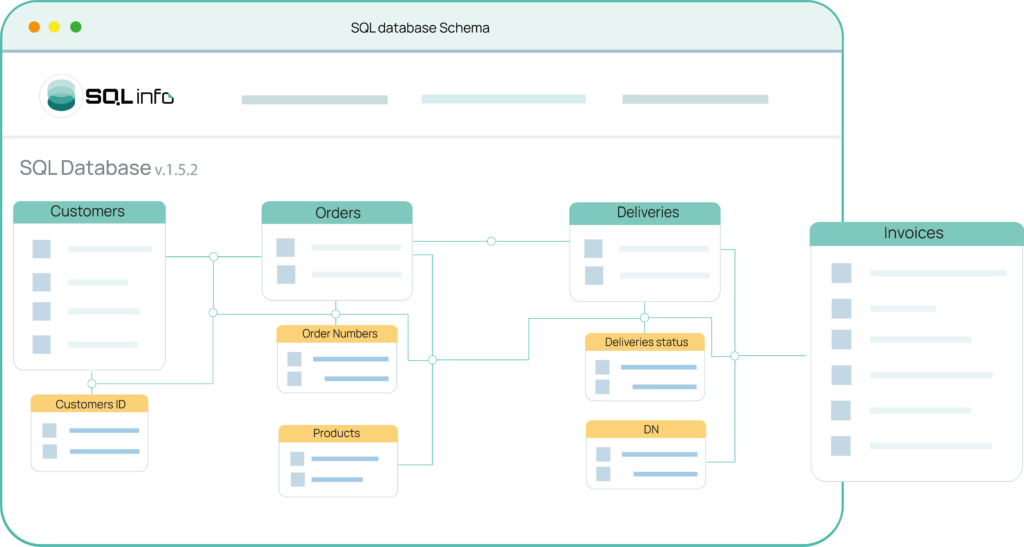Viewport: 1024px width, 547px height.
Task: Click the SQL Database v.1.5.2 title
Action: tap(108, 168)
